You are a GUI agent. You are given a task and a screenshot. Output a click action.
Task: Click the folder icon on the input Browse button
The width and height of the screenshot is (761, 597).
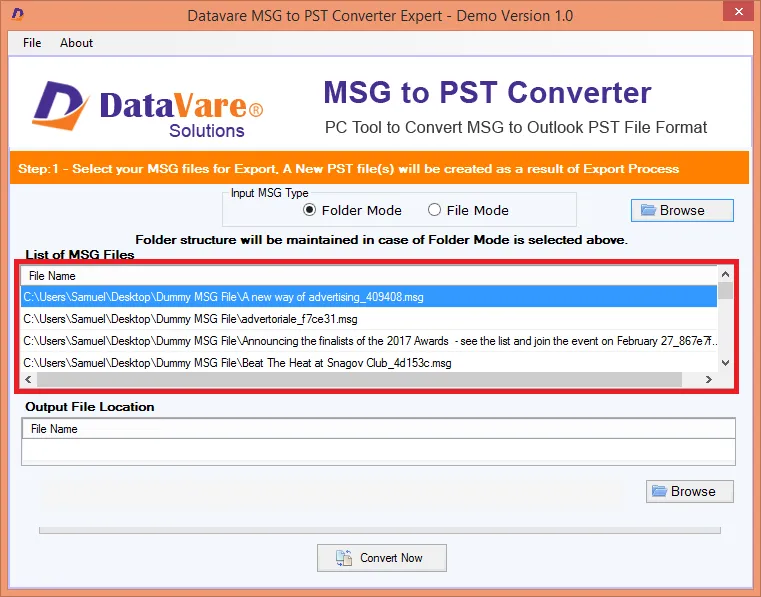coord(648,210)
